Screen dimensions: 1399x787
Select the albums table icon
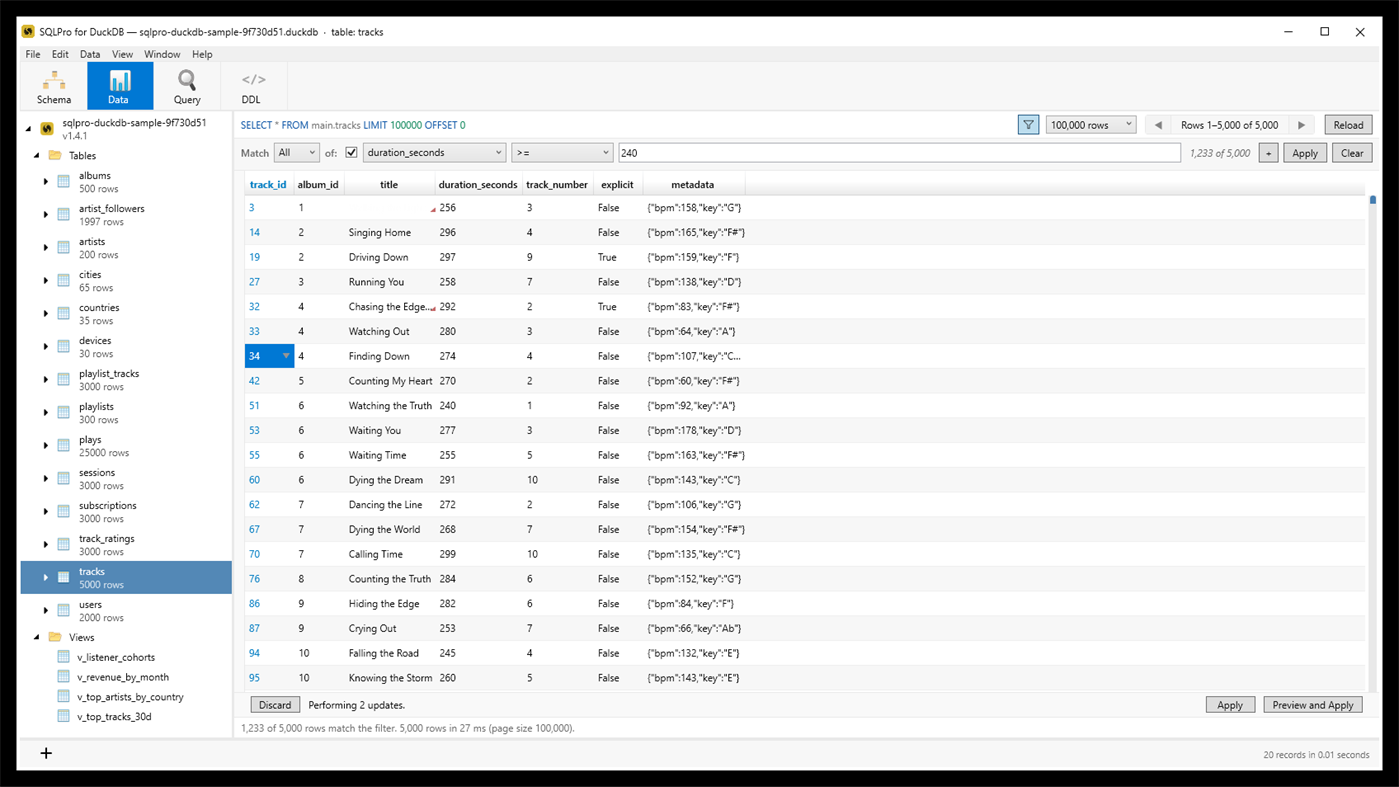point(64,182)
